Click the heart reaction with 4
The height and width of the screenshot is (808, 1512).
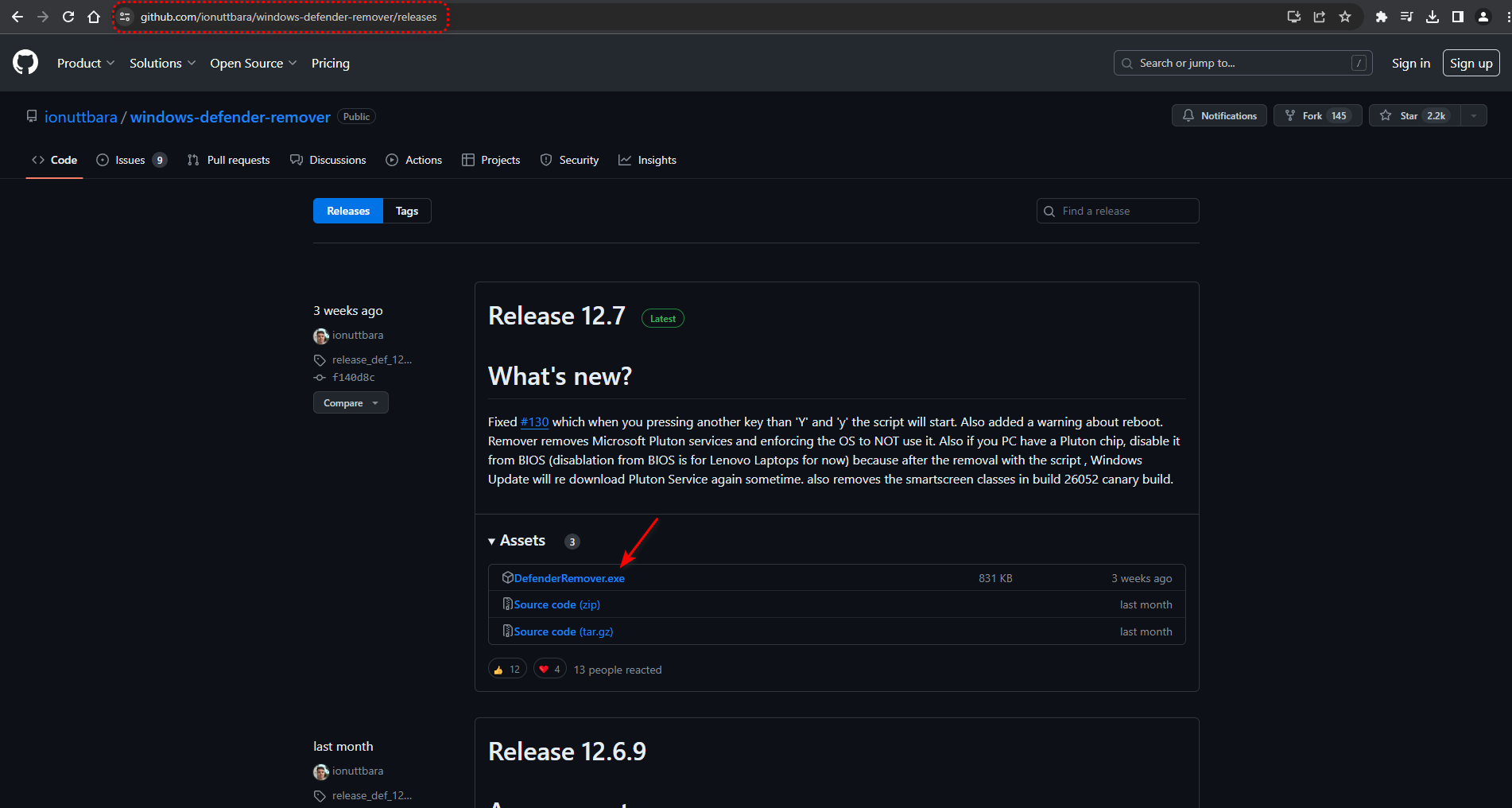tap(549, 670)
